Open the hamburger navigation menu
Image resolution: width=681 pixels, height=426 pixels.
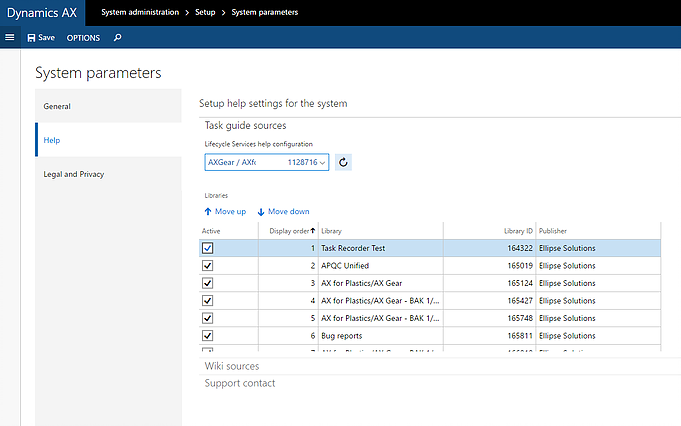point(10,37)
